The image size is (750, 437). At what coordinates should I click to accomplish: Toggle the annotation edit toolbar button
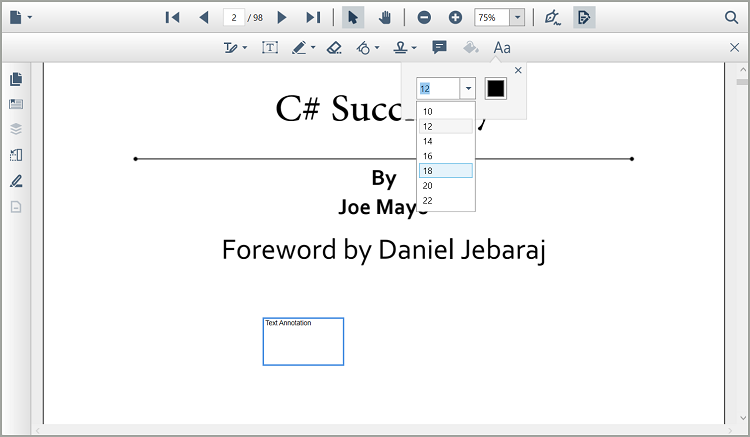point(585,17)
